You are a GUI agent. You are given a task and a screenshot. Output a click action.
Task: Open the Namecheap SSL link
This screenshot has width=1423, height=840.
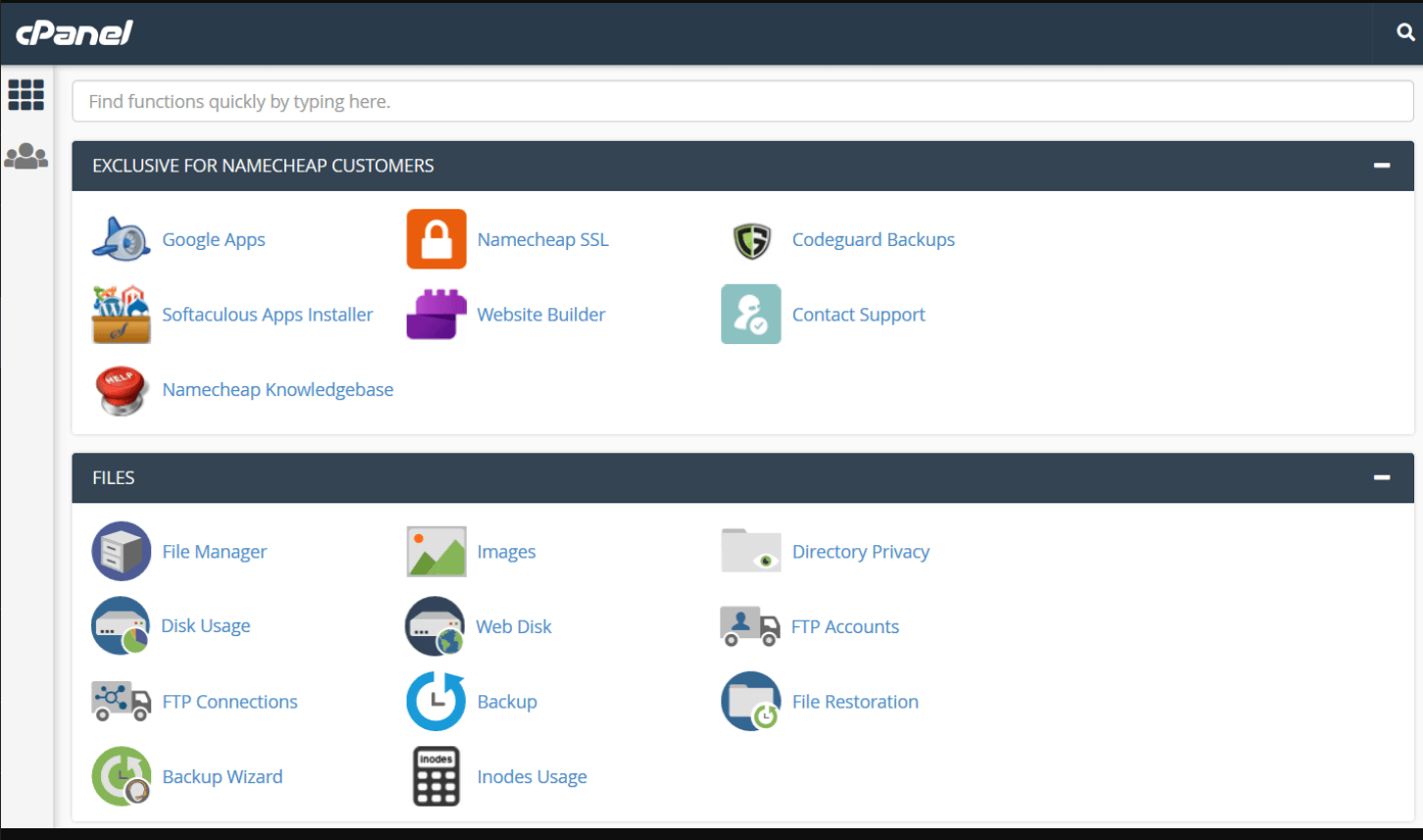tap(543, 239)
